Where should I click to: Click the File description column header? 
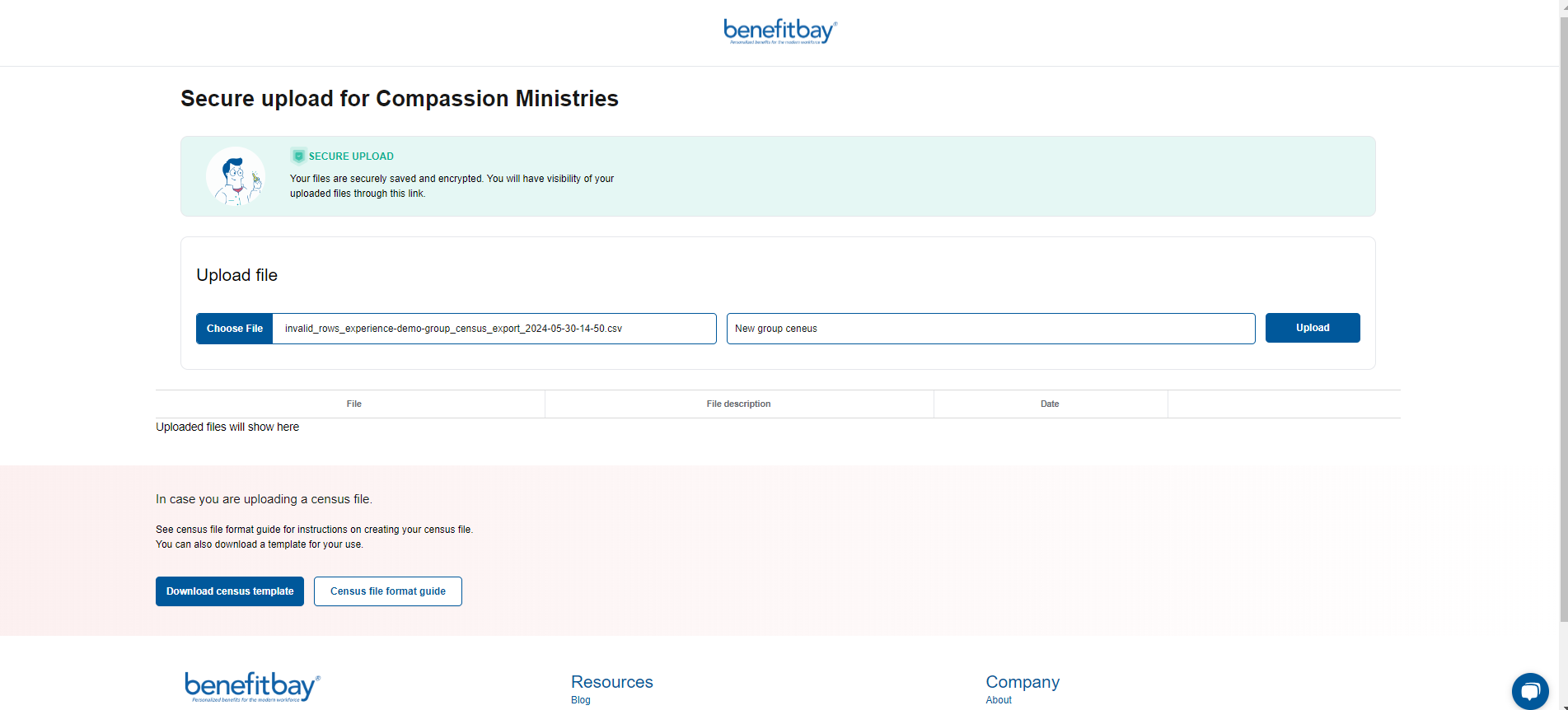739,404
